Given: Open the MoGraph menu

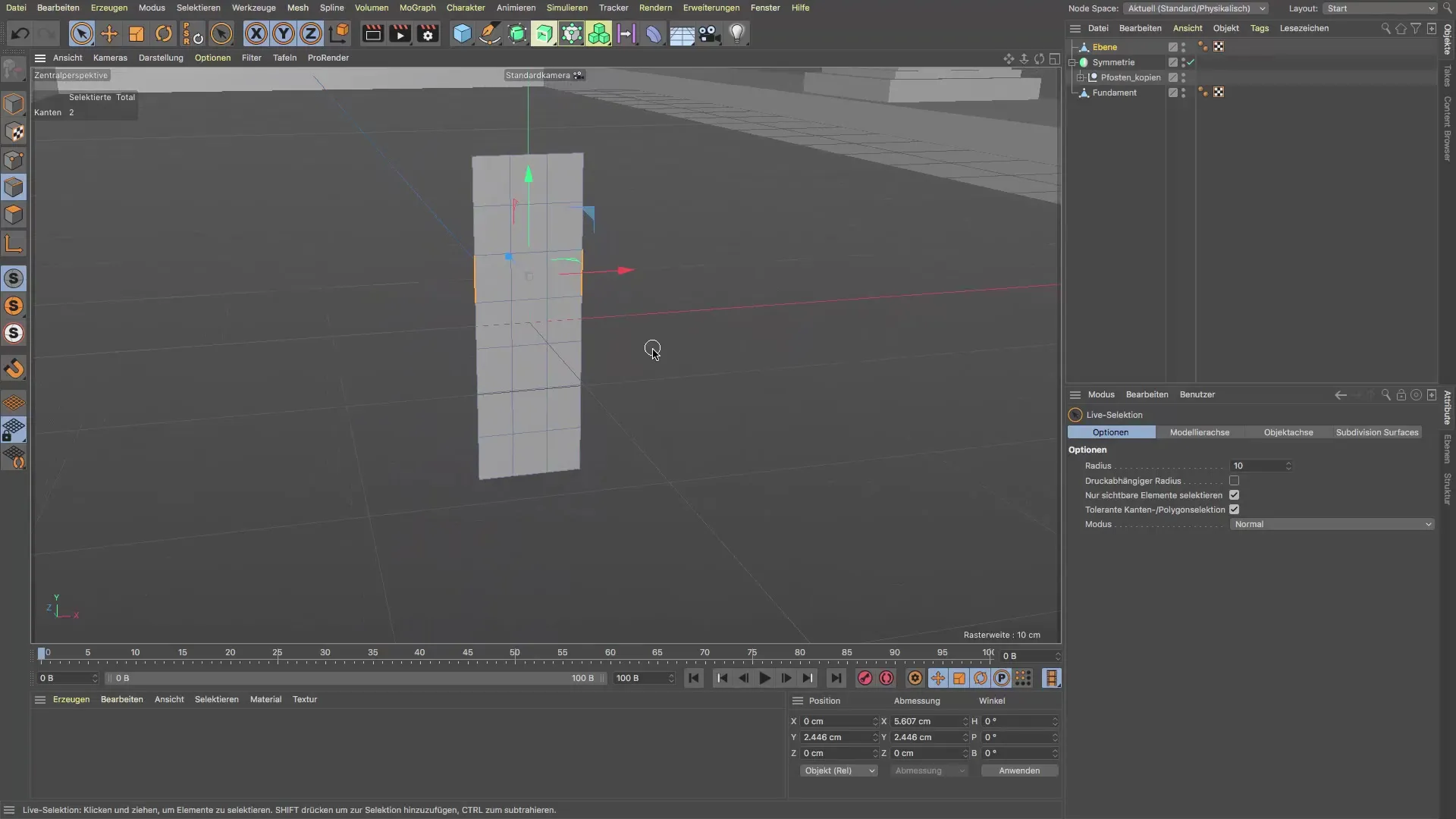Looking at the screenshot, I should tap(417, 8).
